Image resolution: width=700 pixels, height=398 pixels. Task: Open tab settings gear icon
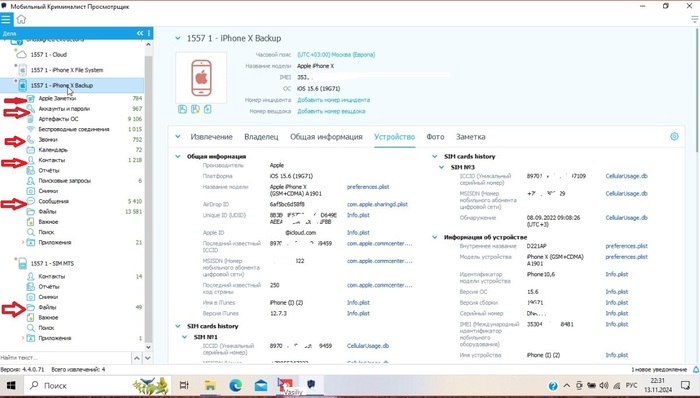674,137
